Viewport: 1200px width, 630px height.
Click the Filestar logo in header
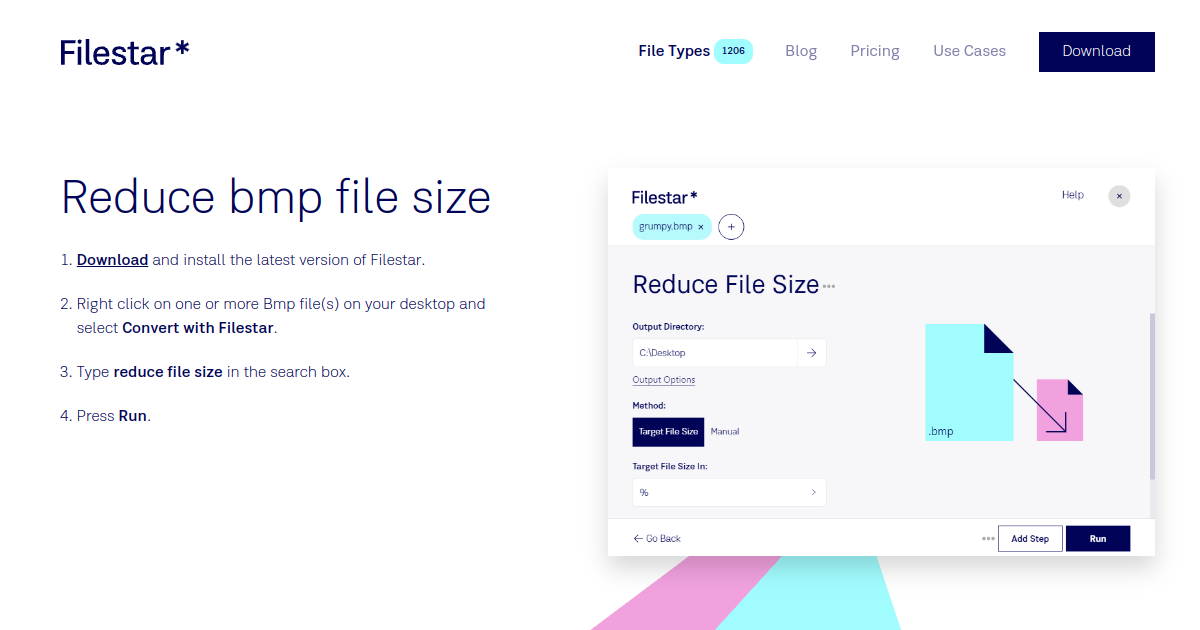tap(124, 52)
